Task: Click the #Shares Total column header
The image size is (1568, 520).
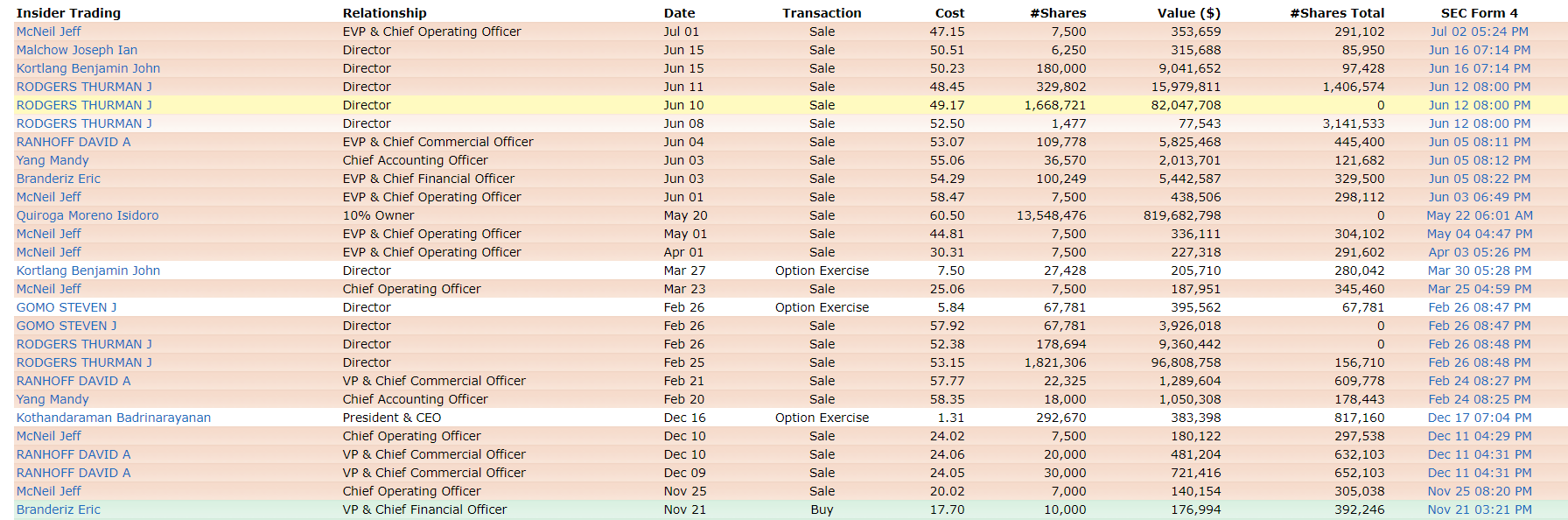Action: [1337, 13]
